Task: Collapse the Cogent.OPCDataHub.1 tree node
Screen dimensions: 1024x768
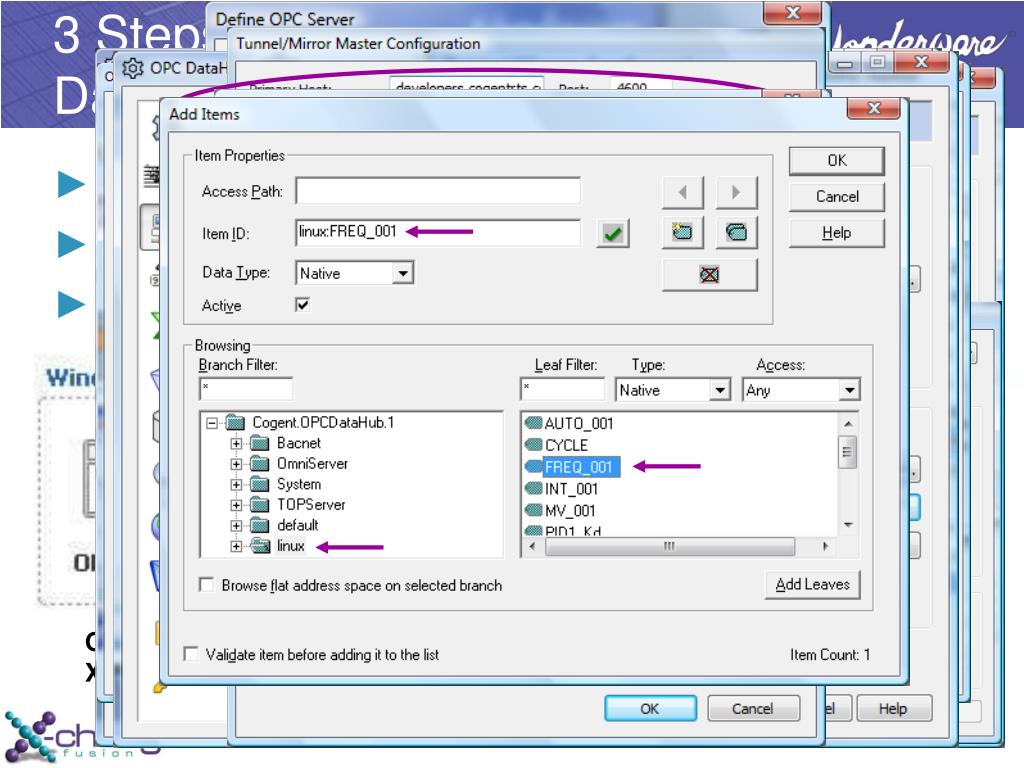Action: [x=212, y=423]
